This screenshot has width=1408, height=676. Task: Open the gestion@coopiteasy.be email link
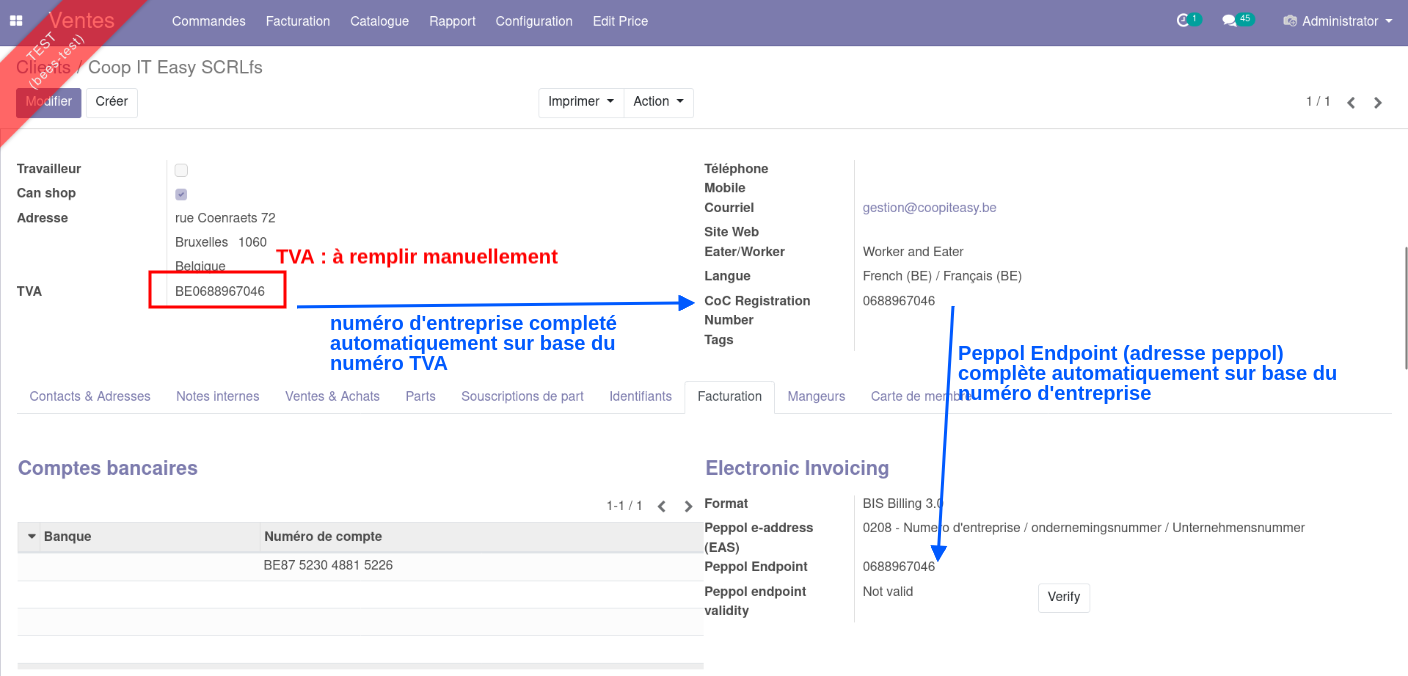tap(929, 208)
